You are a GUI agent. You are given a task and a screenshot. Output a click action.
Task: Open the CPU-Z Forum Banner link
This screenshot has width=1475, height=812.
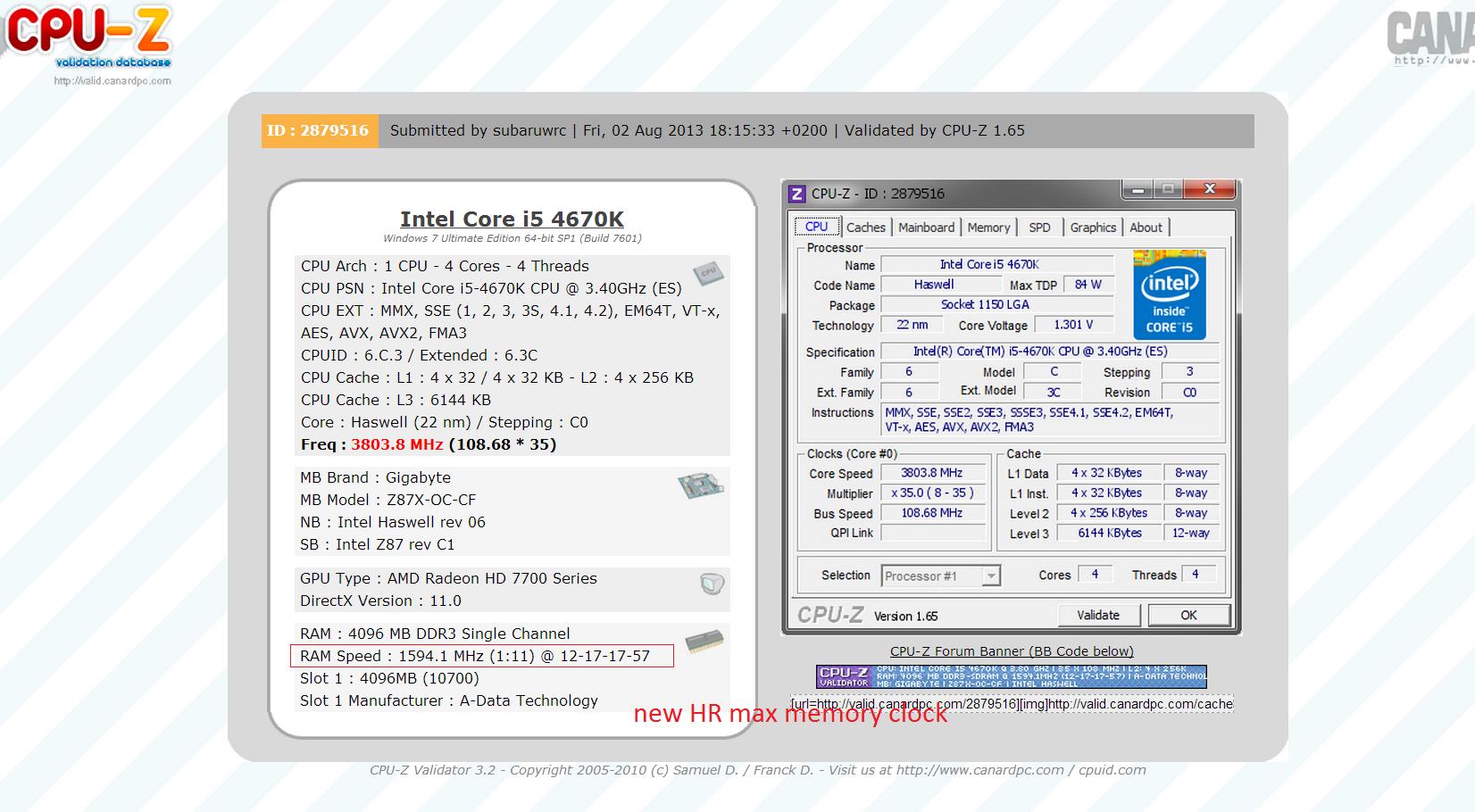click(1012, 651)
